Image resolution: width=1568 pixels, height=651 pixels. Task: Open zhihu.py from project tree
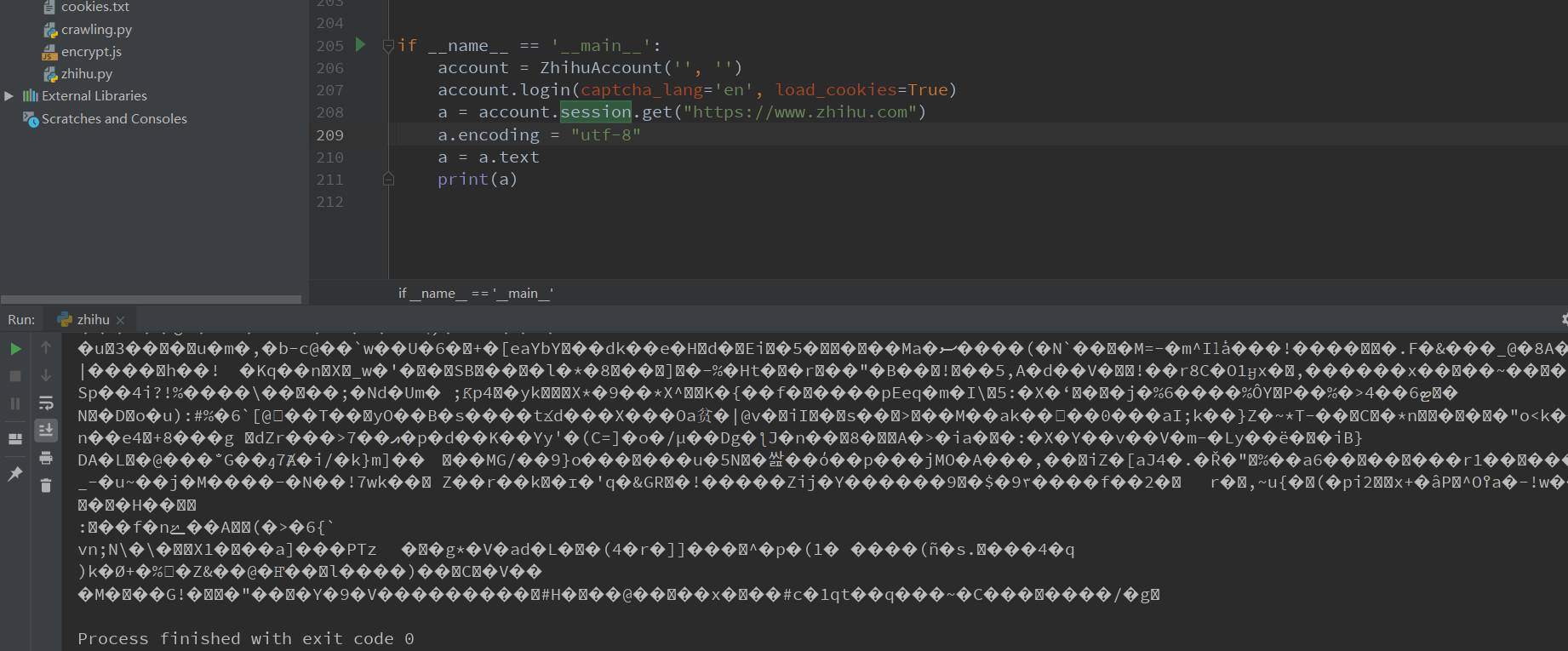point(87,73)
